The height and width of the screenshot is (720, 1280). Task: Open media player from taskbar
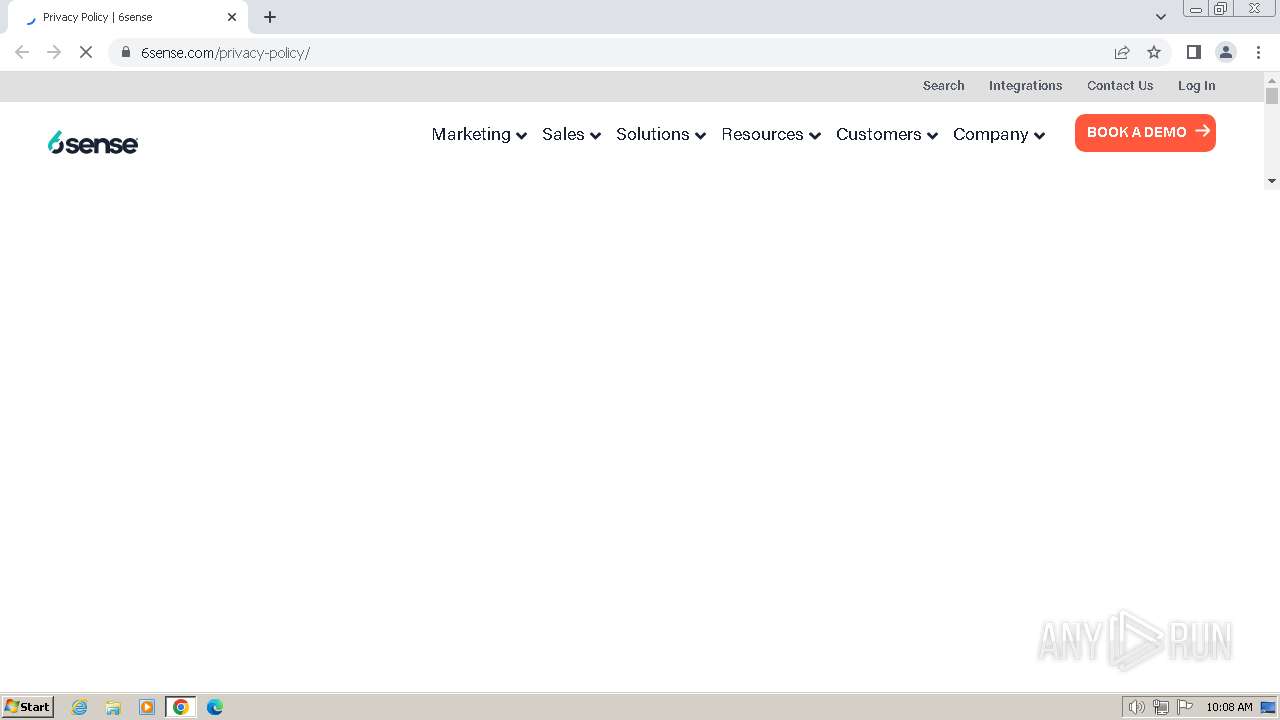pos(147,707)
